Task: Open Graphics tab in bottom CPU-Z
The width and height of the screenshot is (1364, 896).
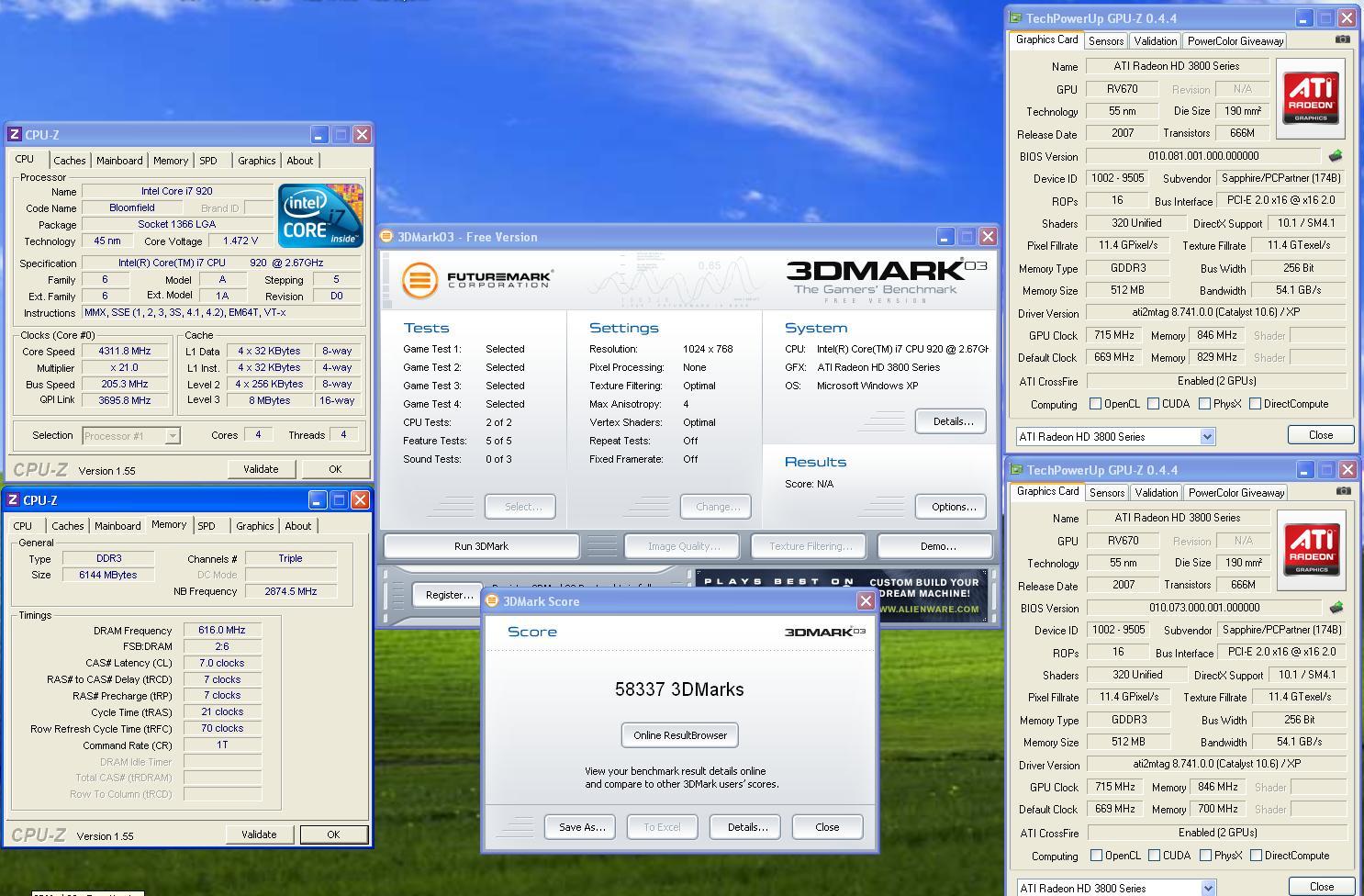Action: (x=254, y=525)
